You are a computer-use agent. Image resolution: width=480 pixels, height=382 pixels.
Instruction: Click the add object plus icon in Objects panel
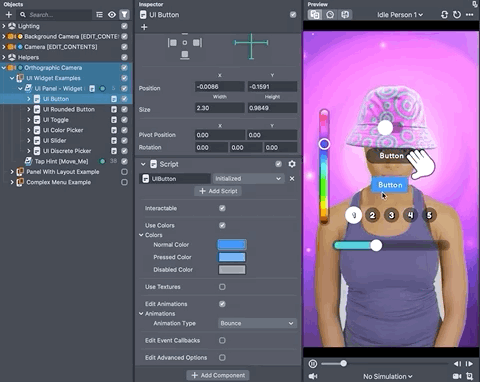pos(9,15)
